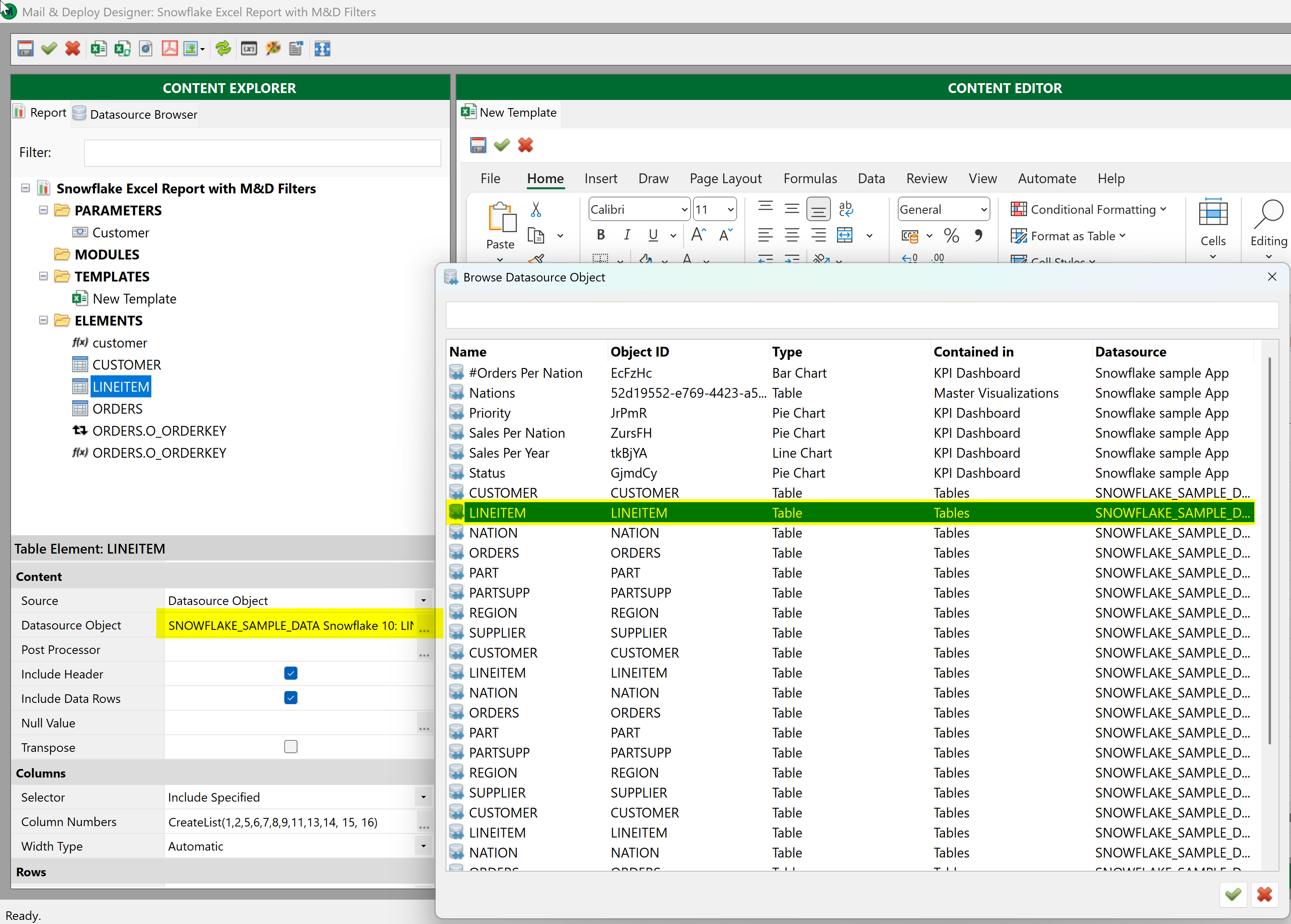Image resolution: width=1291 pixels, height=924 pixels.
Task: Uncheck the Include Data Rows checkbox
Action: (291, 698)
